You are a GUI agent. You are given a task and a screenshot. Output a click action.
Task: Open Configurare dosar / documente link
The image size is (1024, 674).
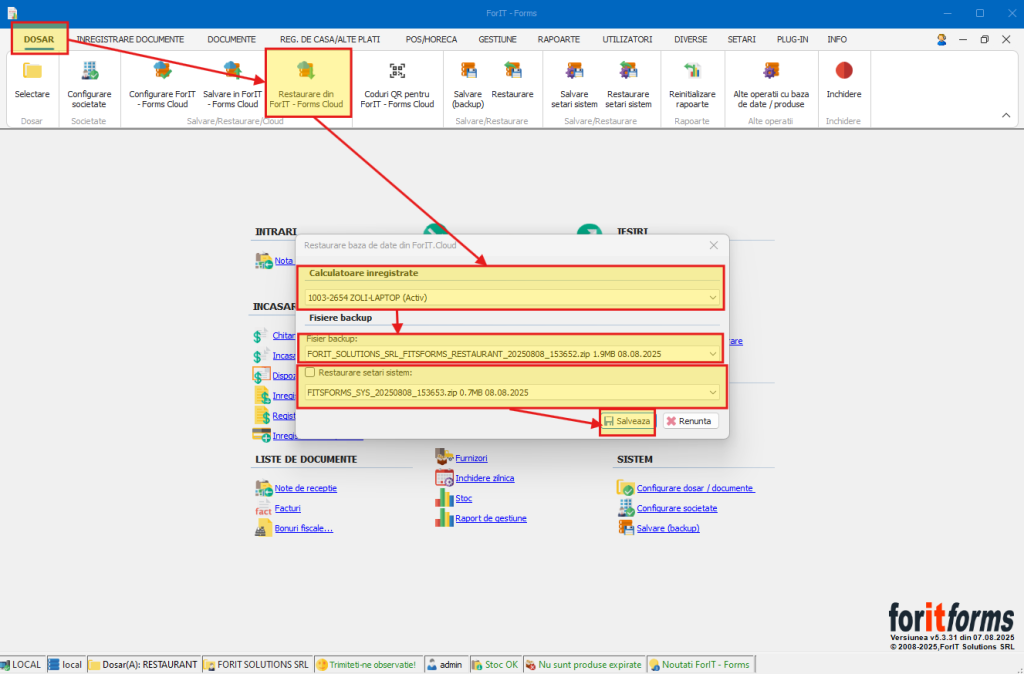pos(696,488)
